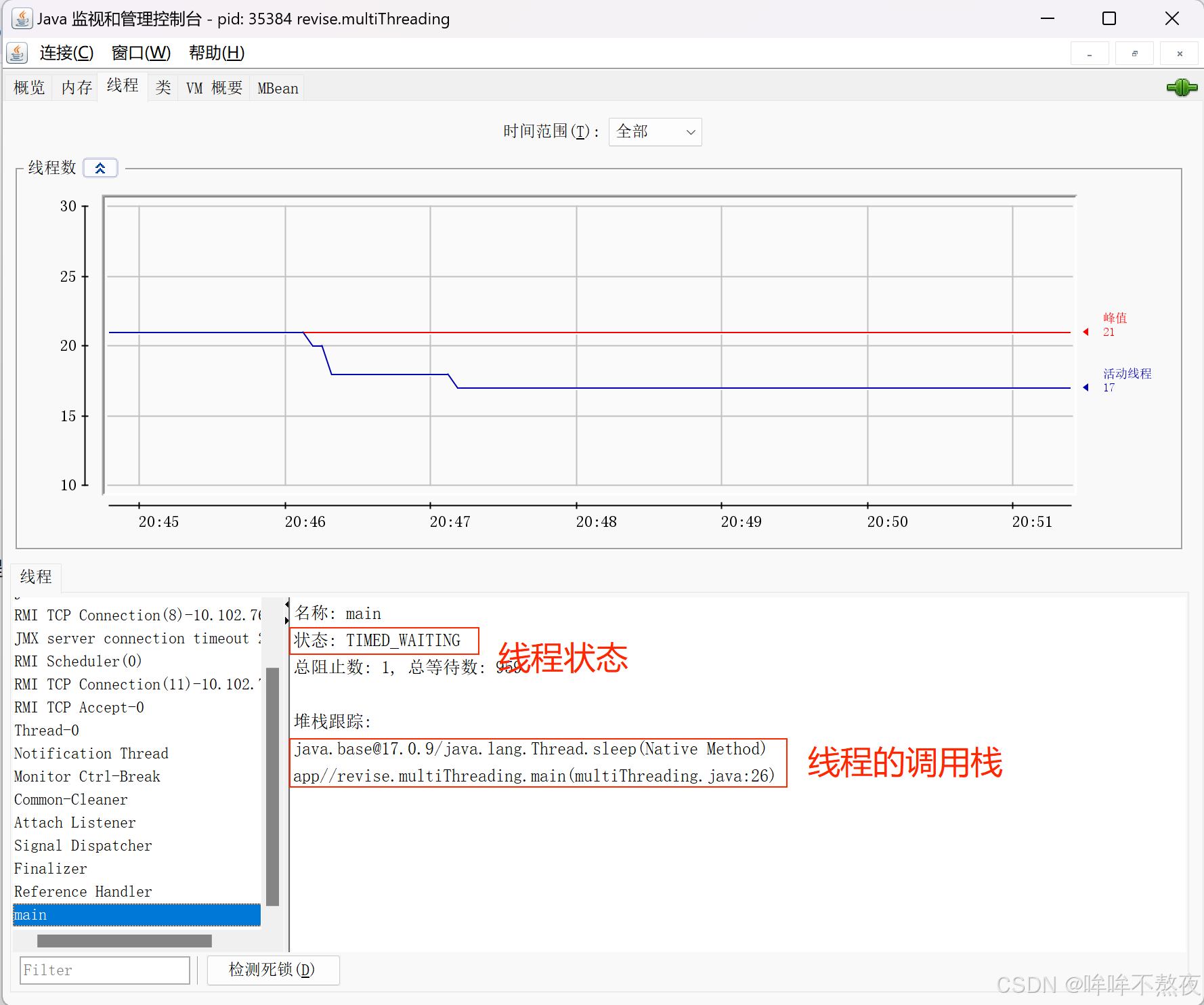Select the RMI TCP Connection(8) thread
Screen dimensions: 1204x1005
click(137, 616)
